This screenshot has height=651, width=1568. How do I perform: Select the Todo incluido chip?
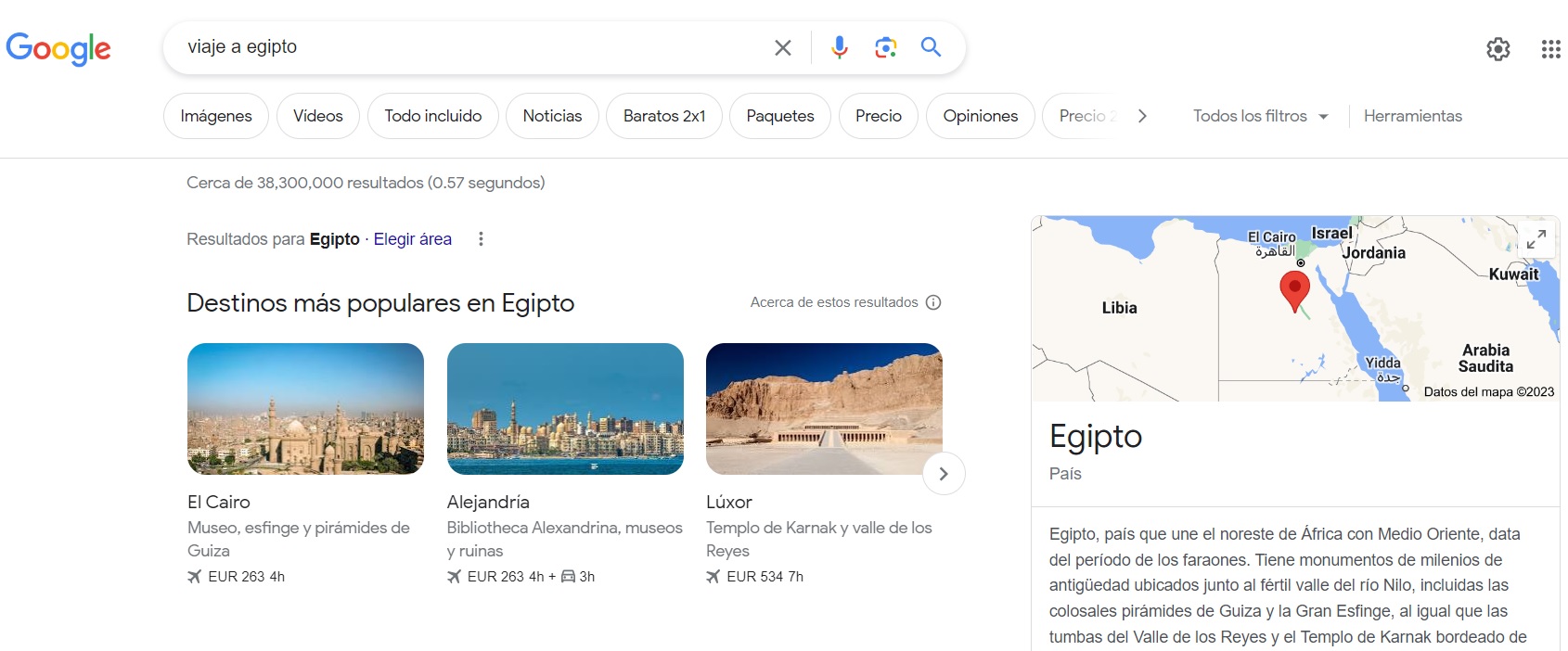click(433, 116)
